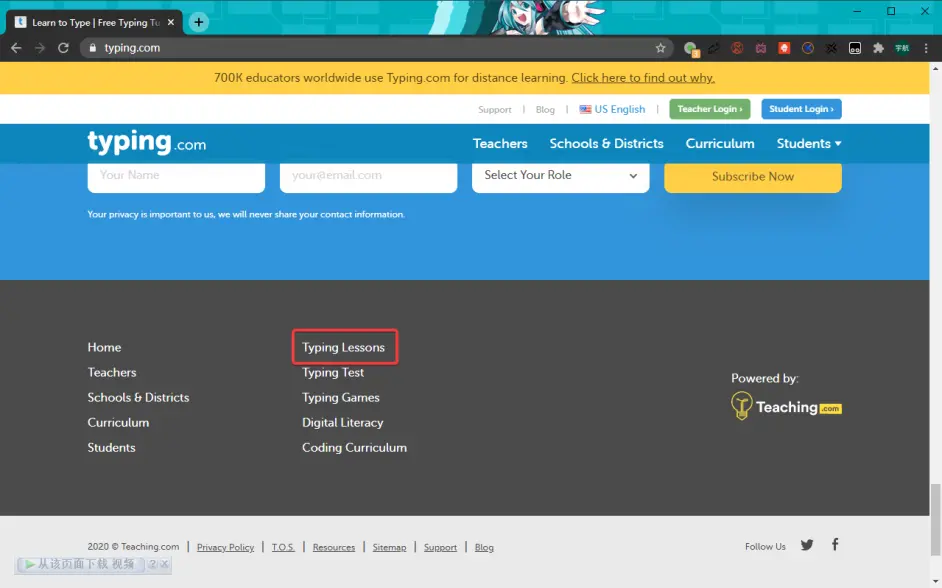Bookmark this page with the star icon
This screenshot has height=588, width=942.
pos(660,48)
